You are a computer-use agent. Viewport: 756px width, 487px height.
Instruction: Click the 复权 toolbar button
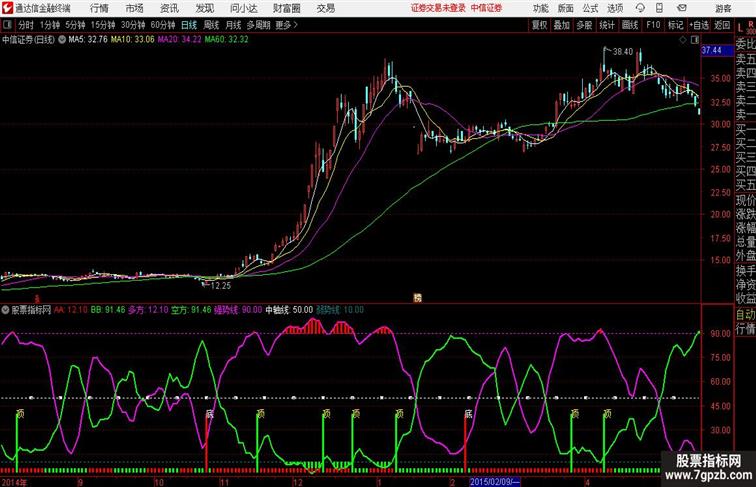539,25
